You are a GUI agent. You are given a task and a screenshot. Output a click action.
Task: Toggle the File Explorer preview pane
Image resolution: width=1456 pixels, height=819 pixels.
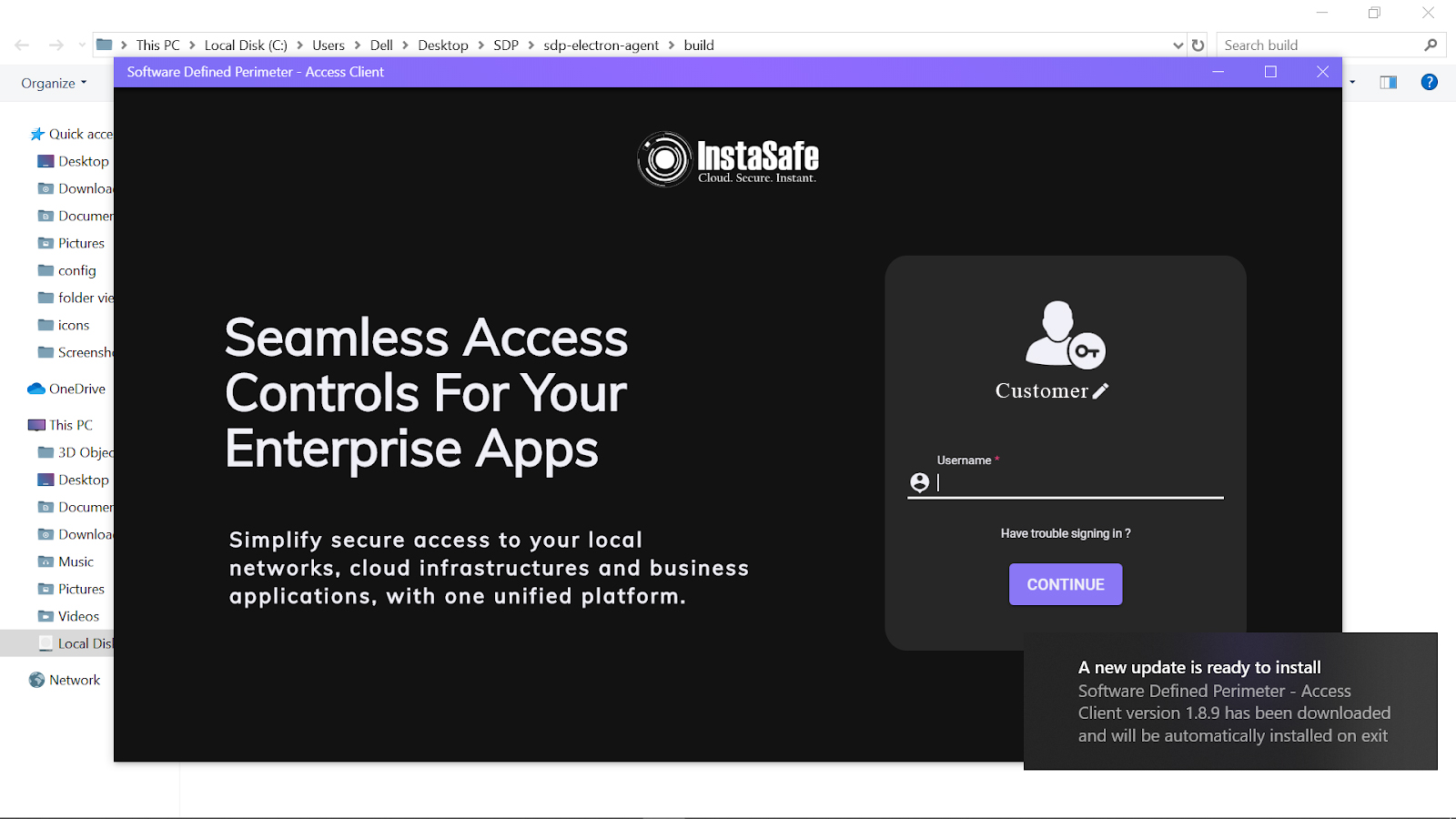click(1388, 82)
